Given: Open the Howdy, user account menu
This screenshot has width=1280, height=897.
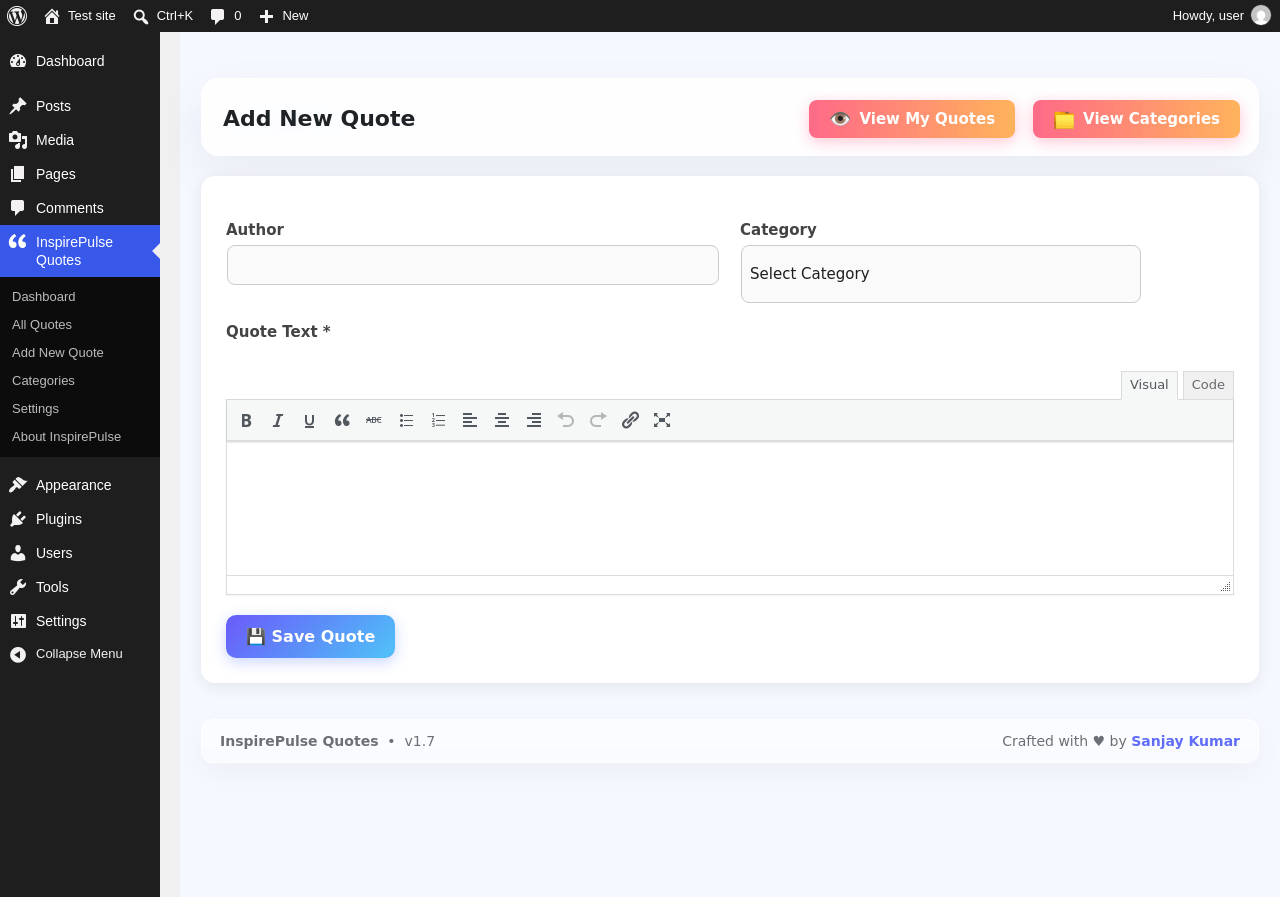Looking at the screenshot, I should point(1221,16).
